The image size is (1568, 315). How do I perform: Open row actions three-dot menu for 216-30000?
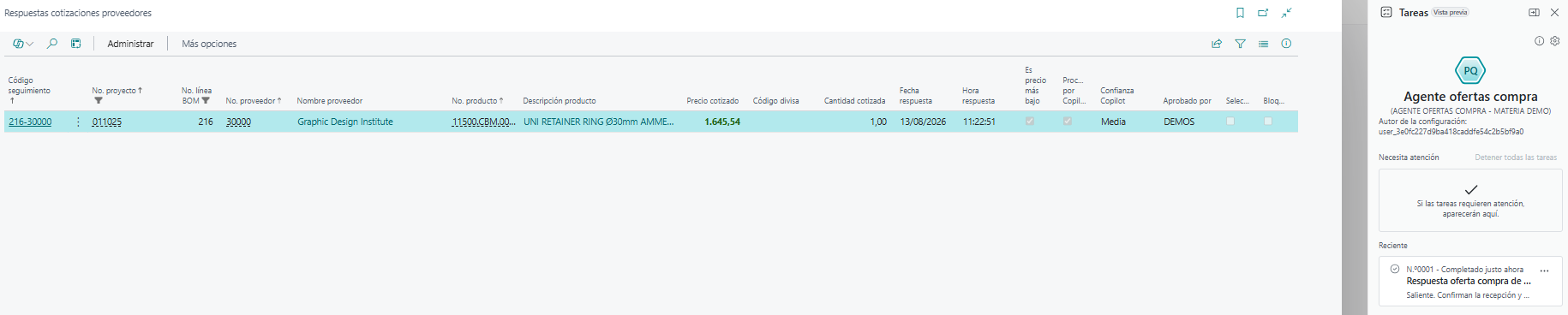pos(78,122)
